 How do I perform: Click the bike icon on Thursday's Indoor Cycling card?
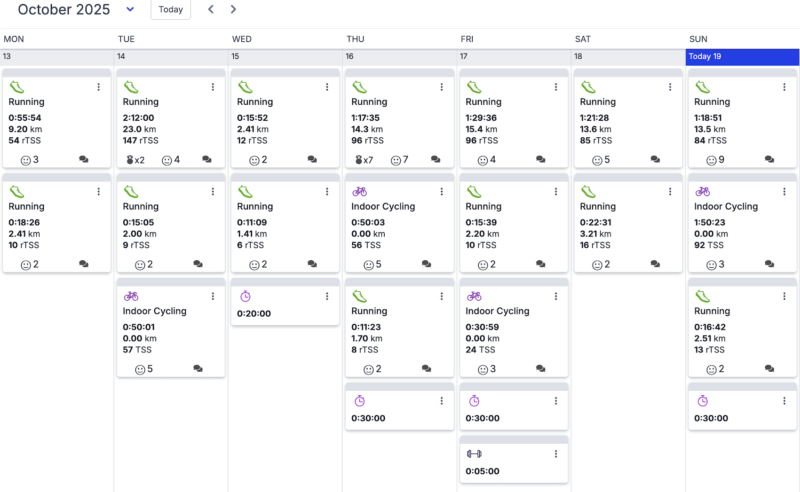(360, 191)
